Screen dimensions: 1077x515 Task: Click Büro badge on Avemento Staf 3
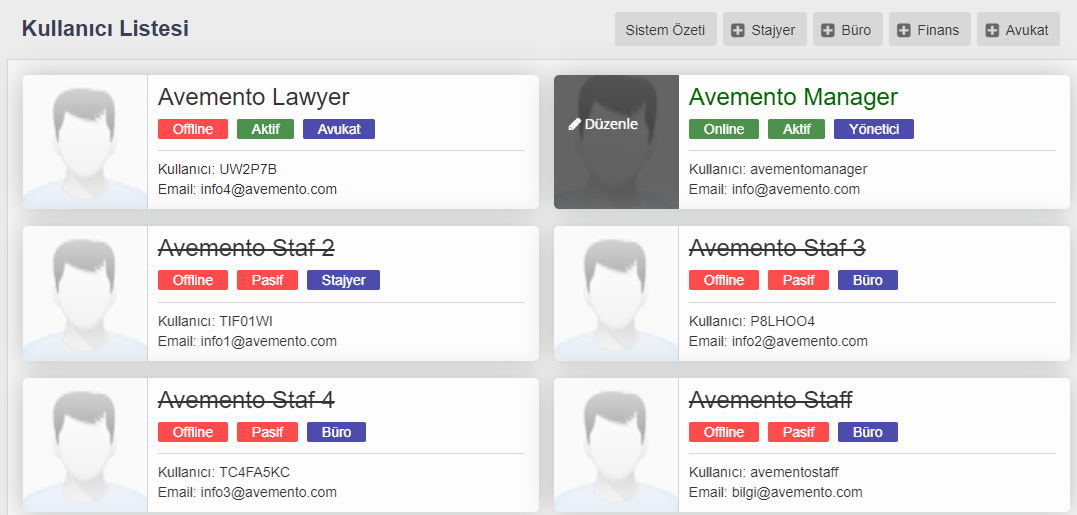click(868, 280)
